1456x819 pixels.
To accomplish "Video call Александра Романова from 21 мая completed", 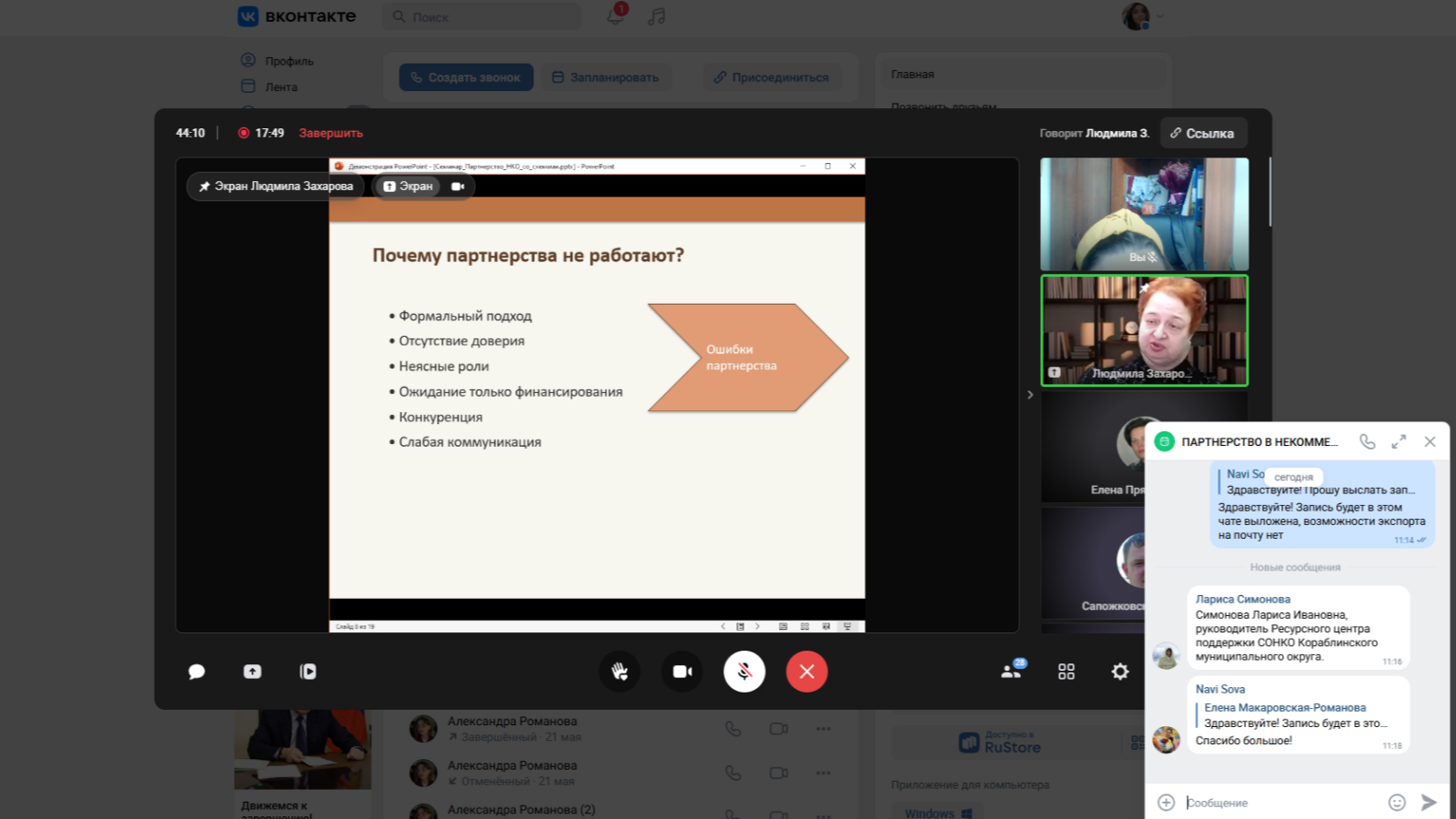I will pos(779,729).
